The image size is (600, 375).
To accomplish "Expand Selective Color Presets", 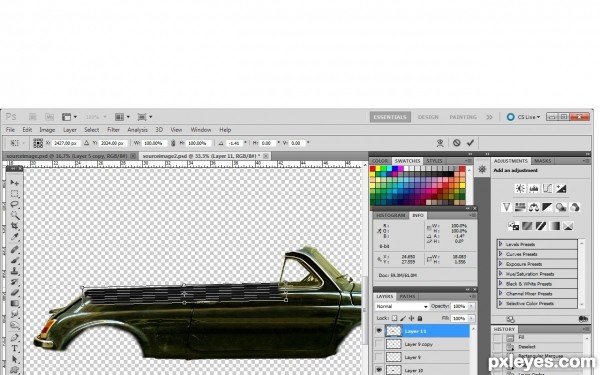I will 501,303.
